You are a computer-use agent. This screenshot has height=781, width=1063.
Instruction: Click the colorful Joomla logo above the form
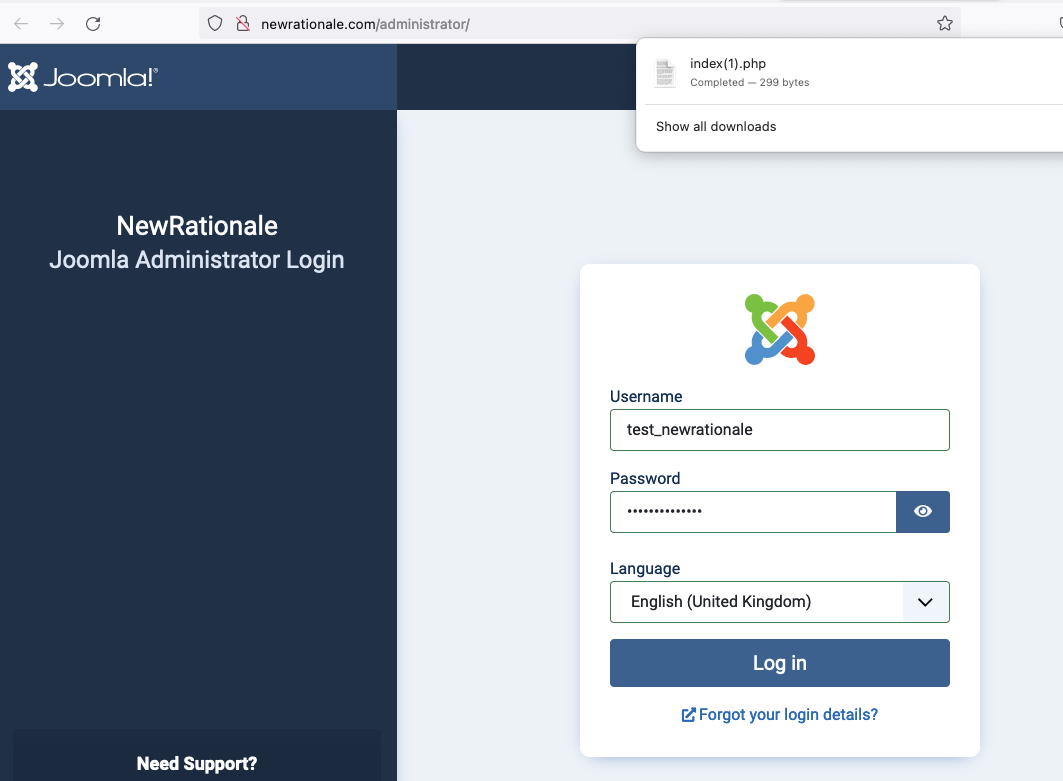[780, 329]
